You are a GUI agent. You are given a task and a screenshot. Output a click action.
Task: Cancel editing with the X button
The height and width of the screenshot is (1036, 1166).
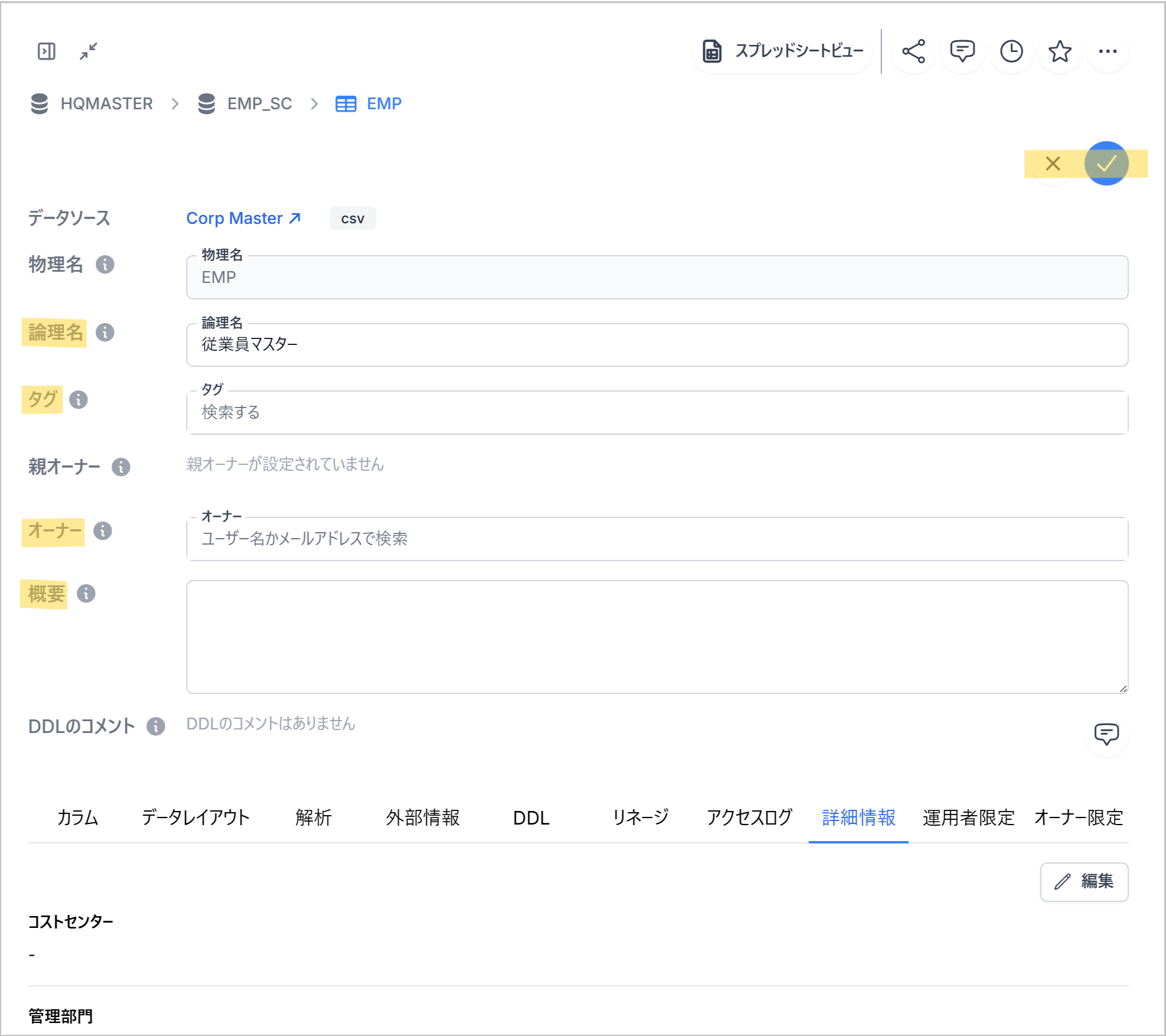coord(1053,164)
